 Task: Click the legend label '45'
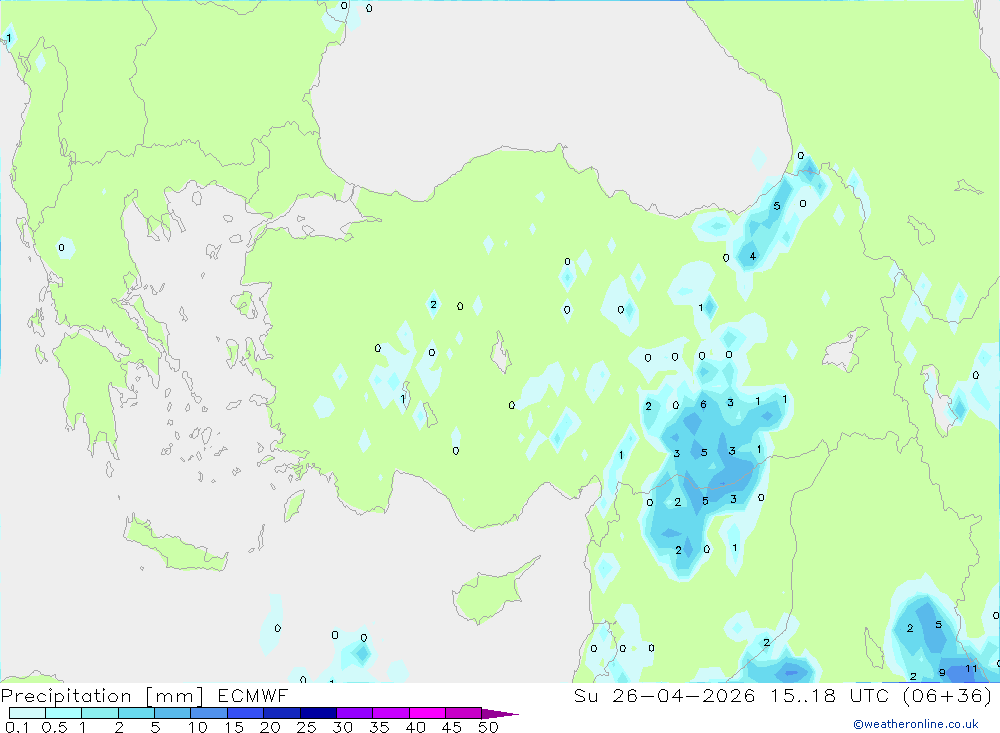pos(452,727)
